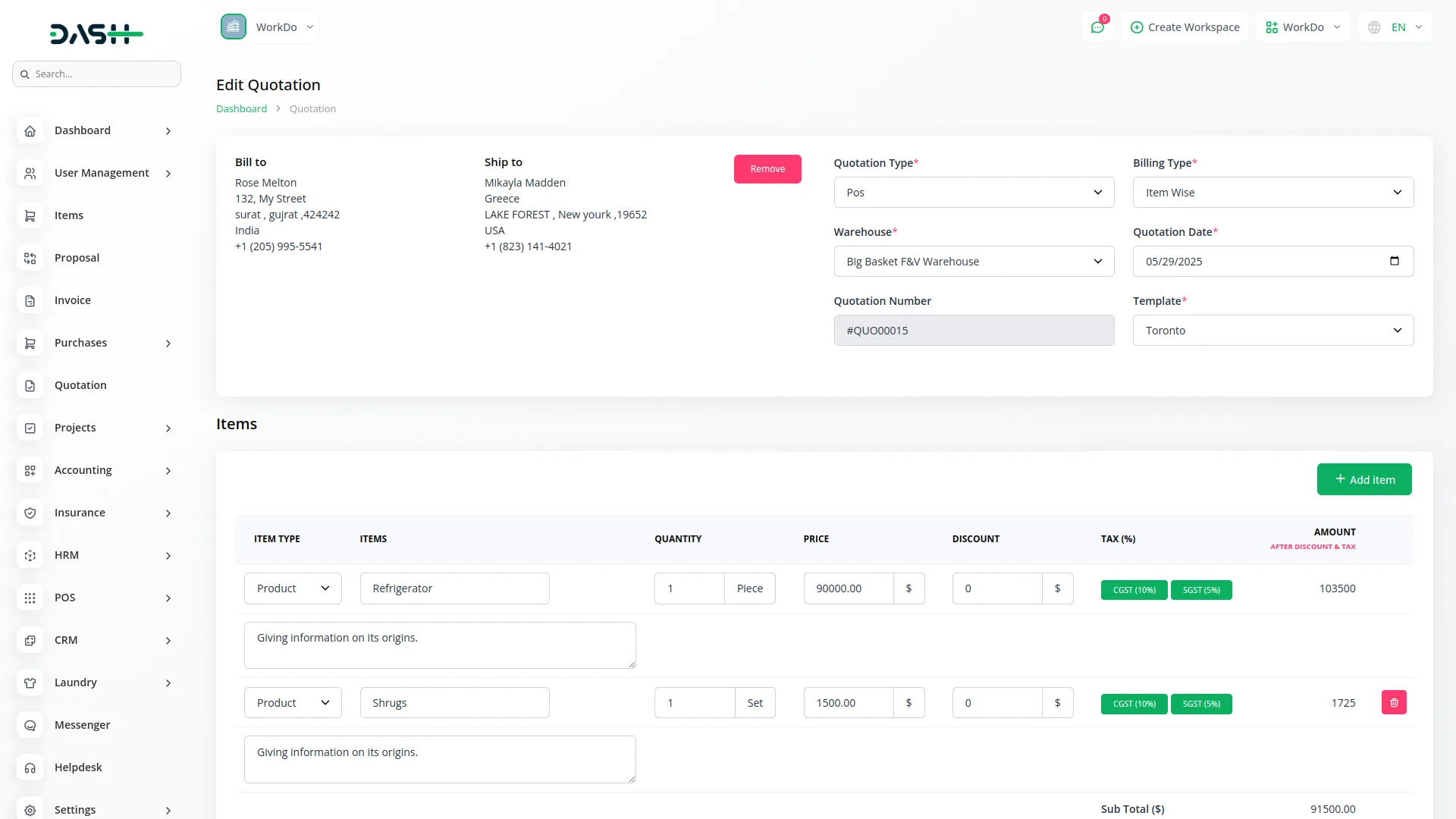Click the Add item button
Image resolution: width=1456 pixels, height=819 pixels.
pyautogui.click(x=1363, y=479)
